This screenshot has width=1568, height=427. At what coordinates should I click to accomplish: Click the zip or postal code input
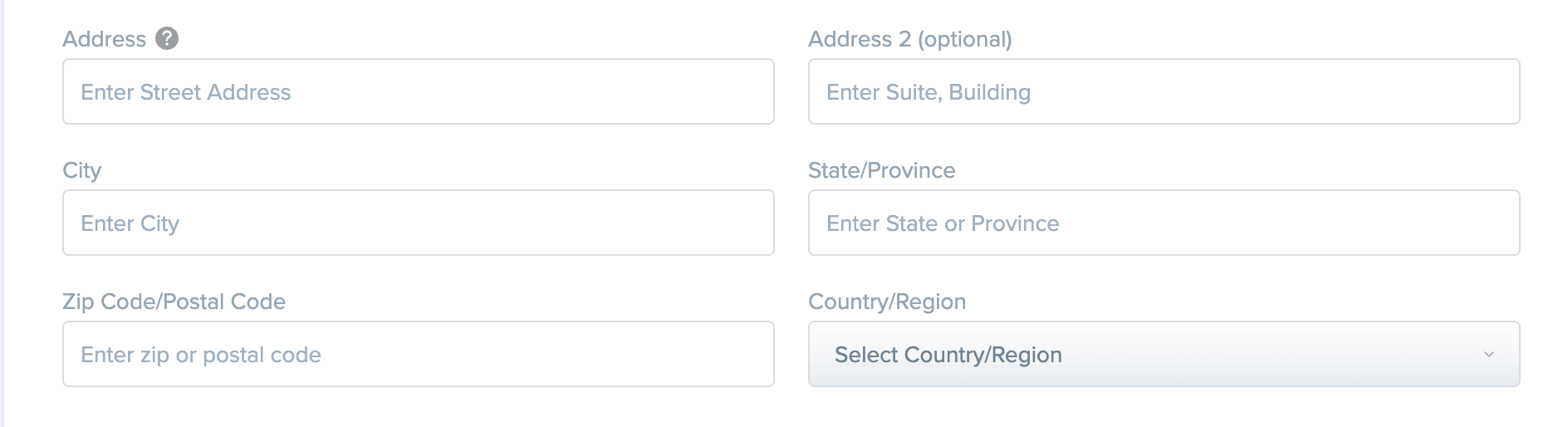click(419, 354)
